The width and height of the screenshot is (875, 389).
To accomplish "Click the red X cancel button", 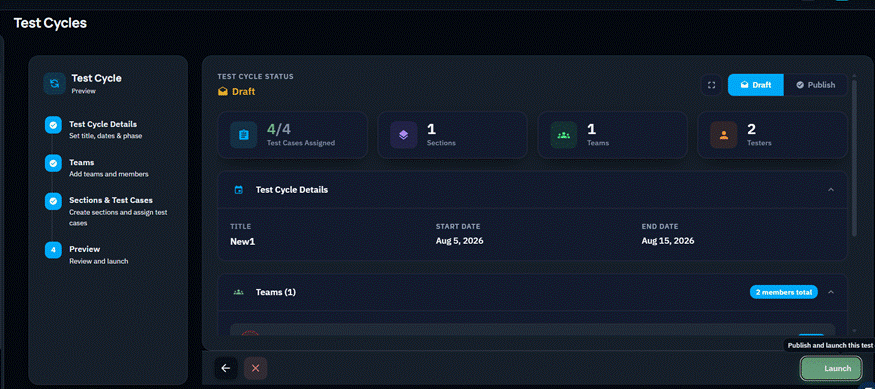I will (256, 368).
